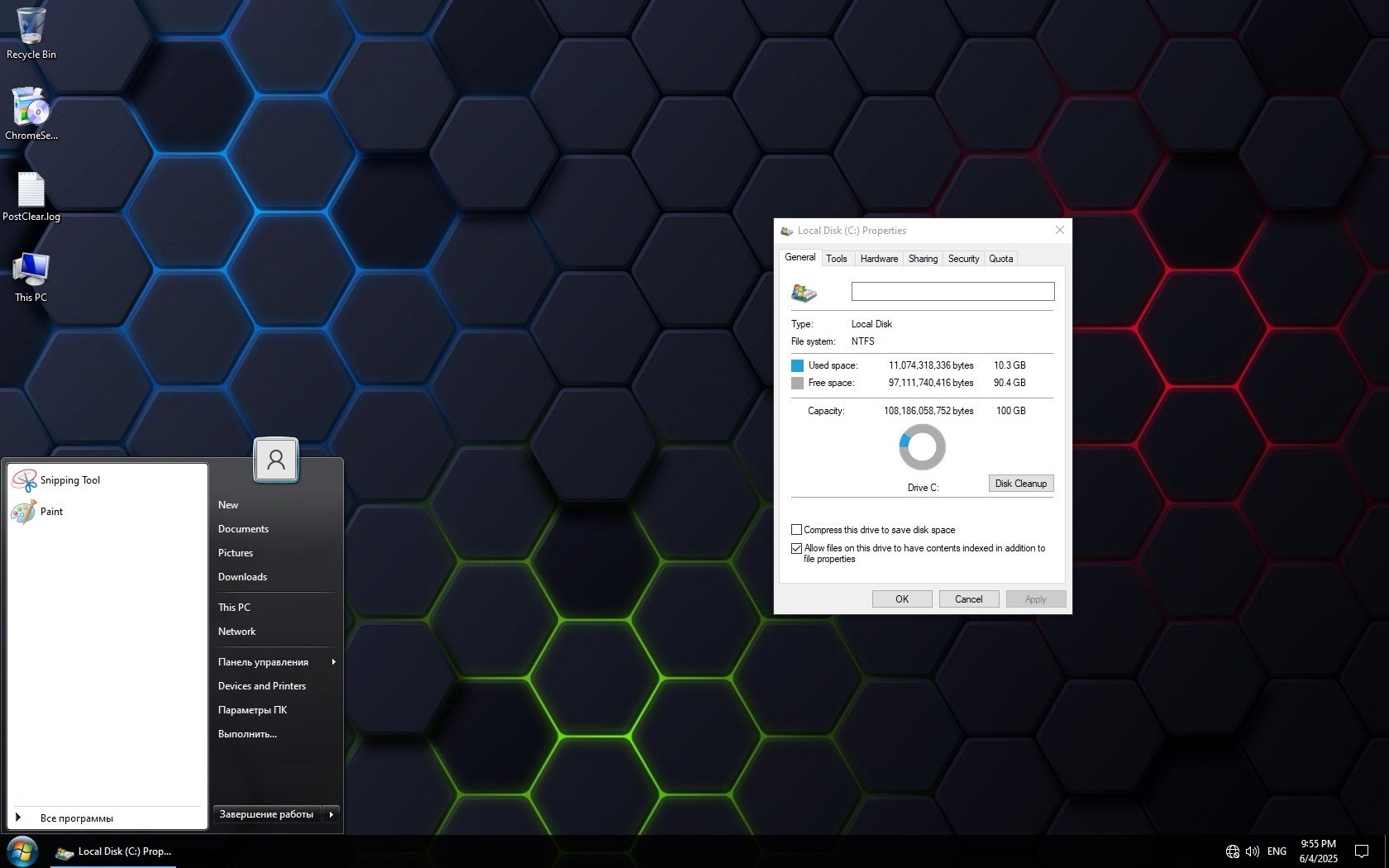Launch Paint from the Start menu
Image resolution: width=1389 pixels, height=868 pixels.
[51, 512]
